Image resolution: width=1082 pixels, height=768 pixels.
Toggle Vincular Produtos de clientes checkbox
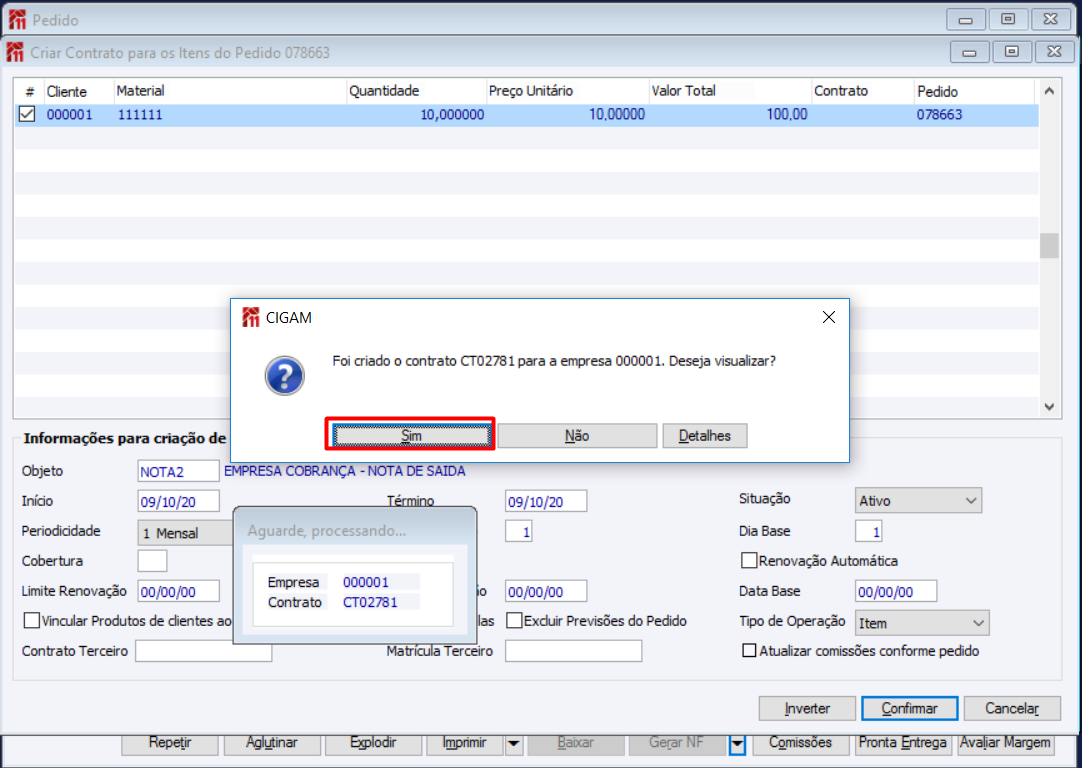point(31,620)
